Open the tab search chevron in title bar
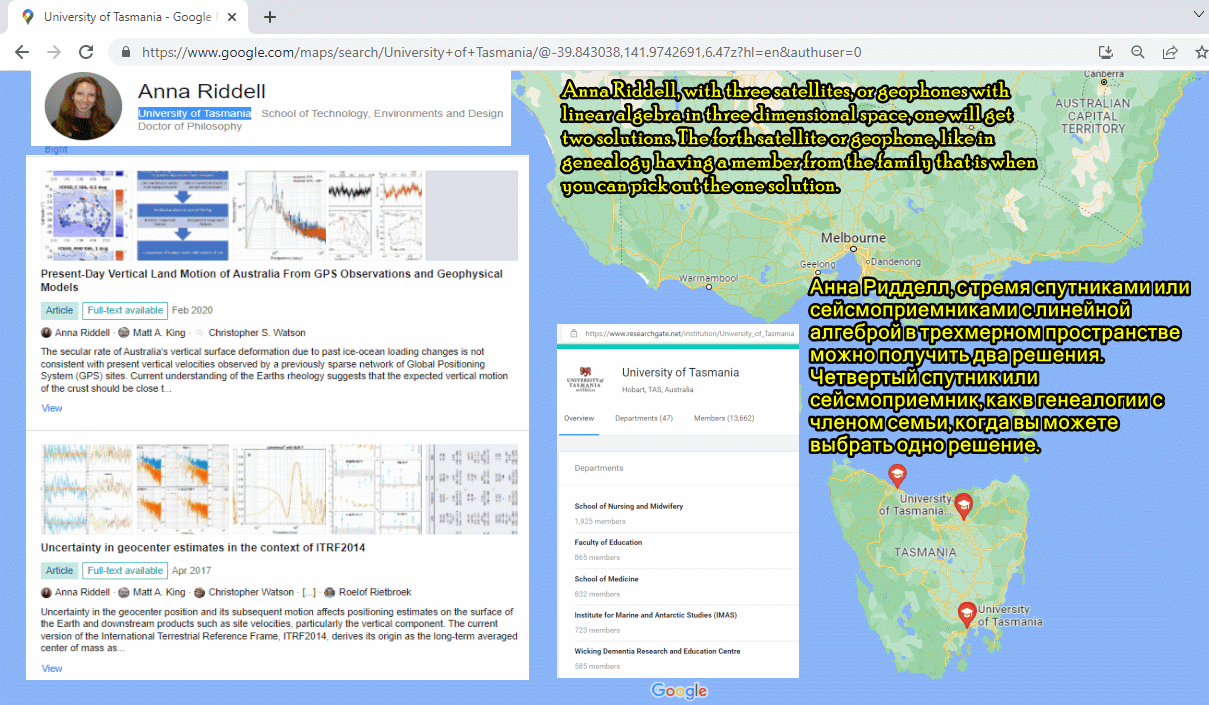This screenshot has width=1209, height=705. tap(1199, 13)
